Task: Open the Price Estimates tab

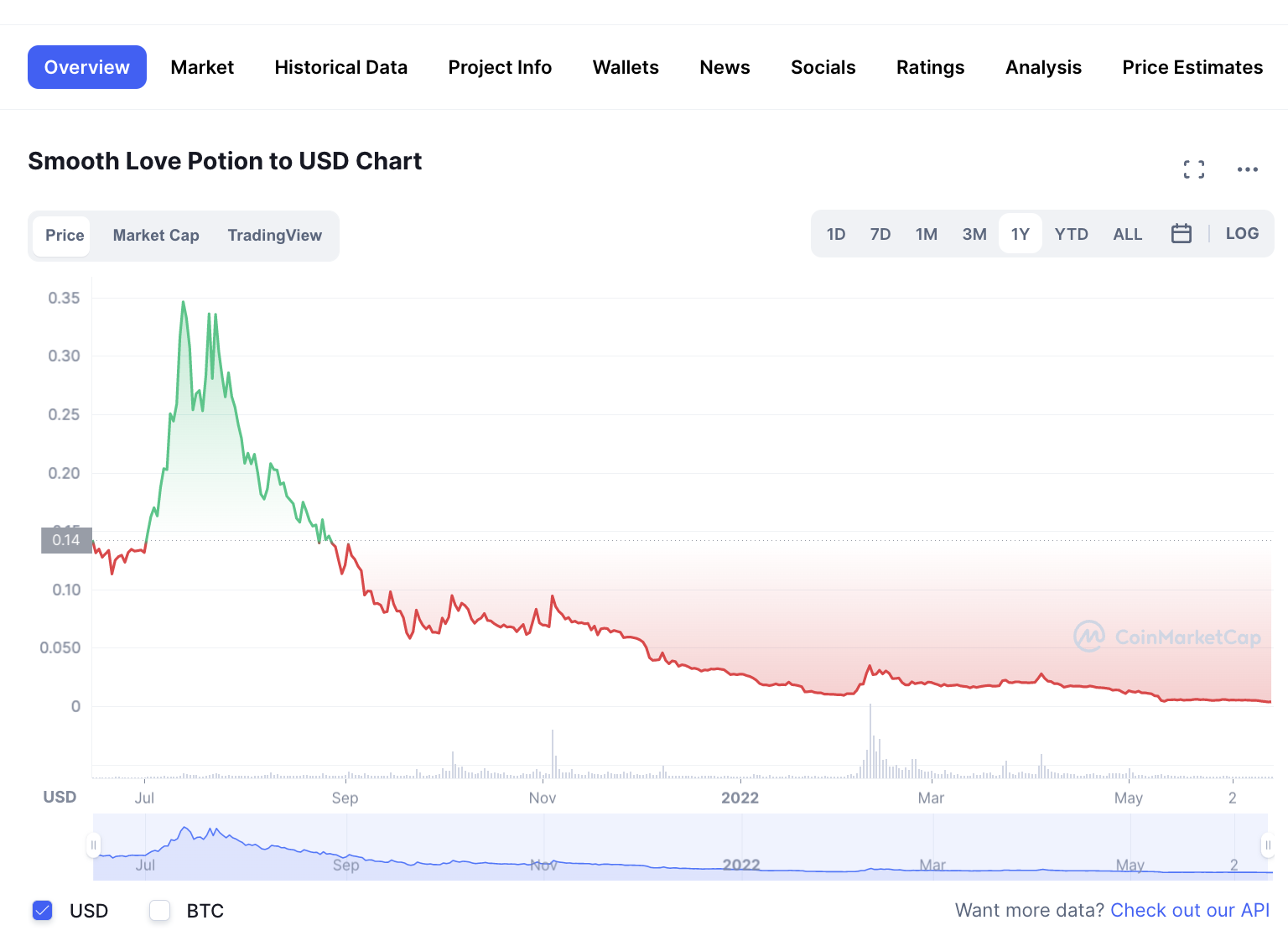Action: click(1192, 67)
